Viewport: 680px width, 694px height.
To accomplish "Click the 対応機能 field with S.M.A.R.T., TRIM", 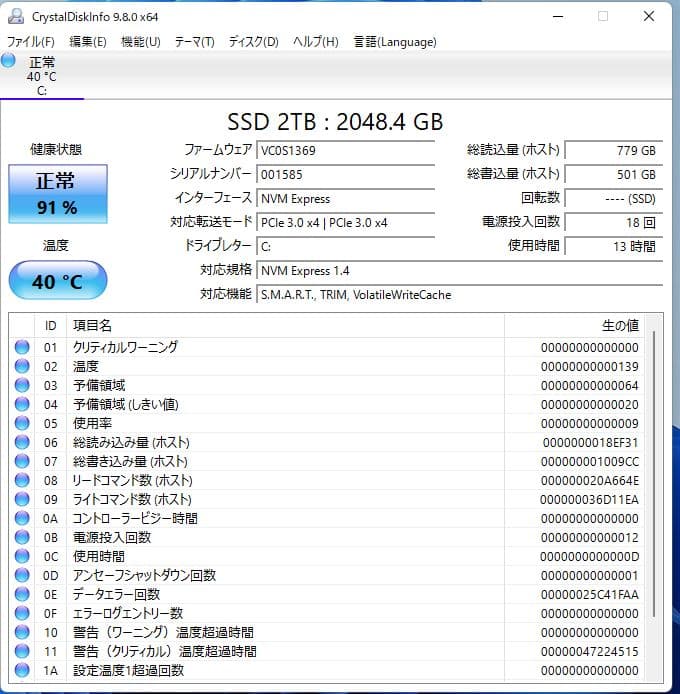I will coord(460,295).
